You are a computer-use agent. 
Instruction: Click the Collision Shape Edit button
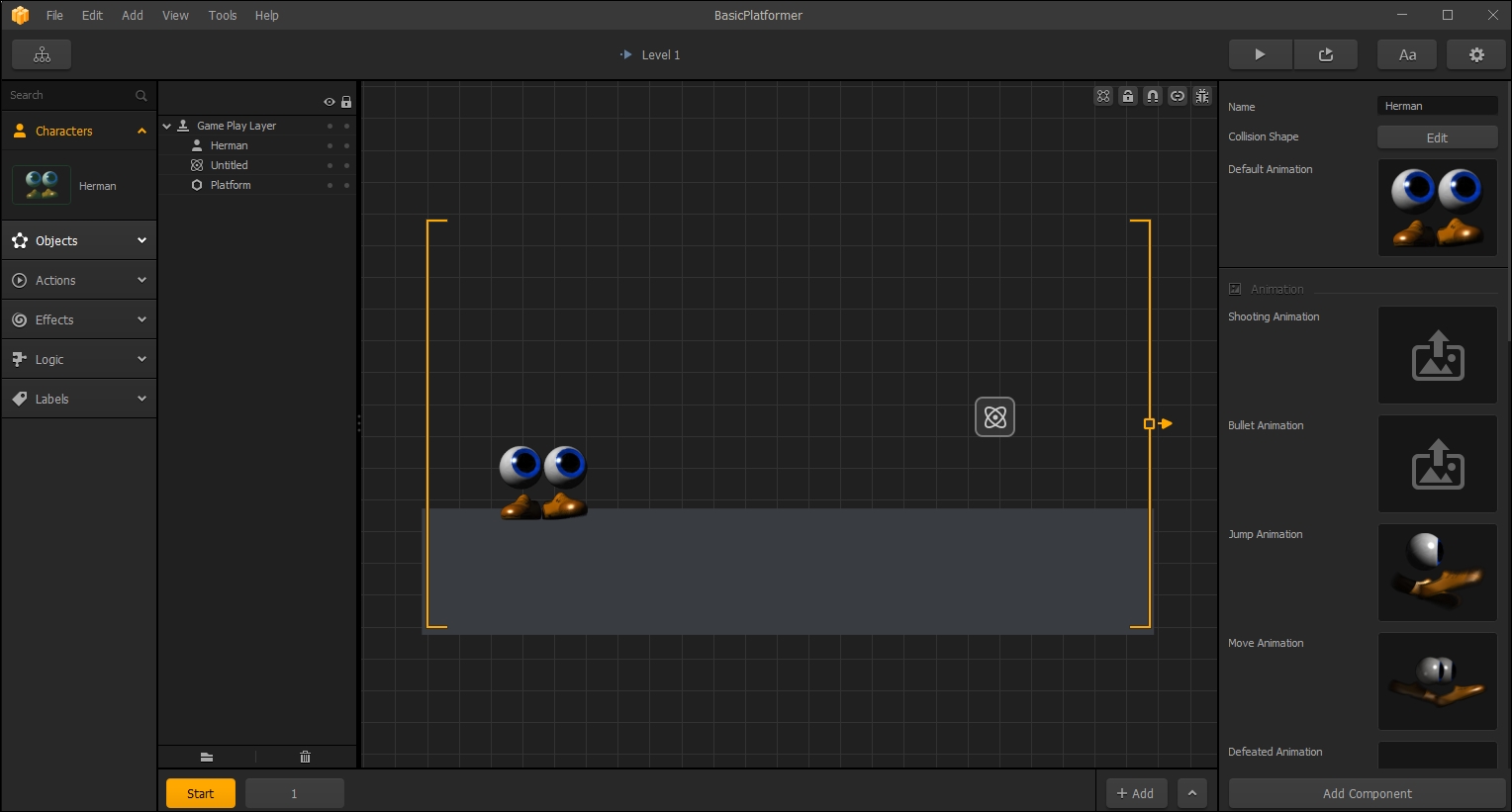(x=1437, y=137)
